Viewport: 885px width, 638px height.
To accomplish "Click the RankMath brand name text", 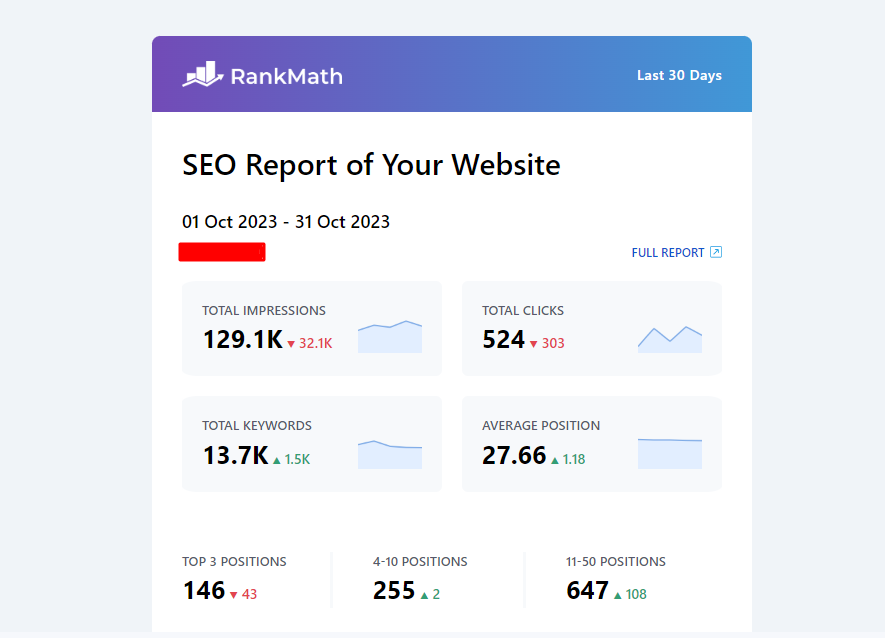I will pos(287,77).
